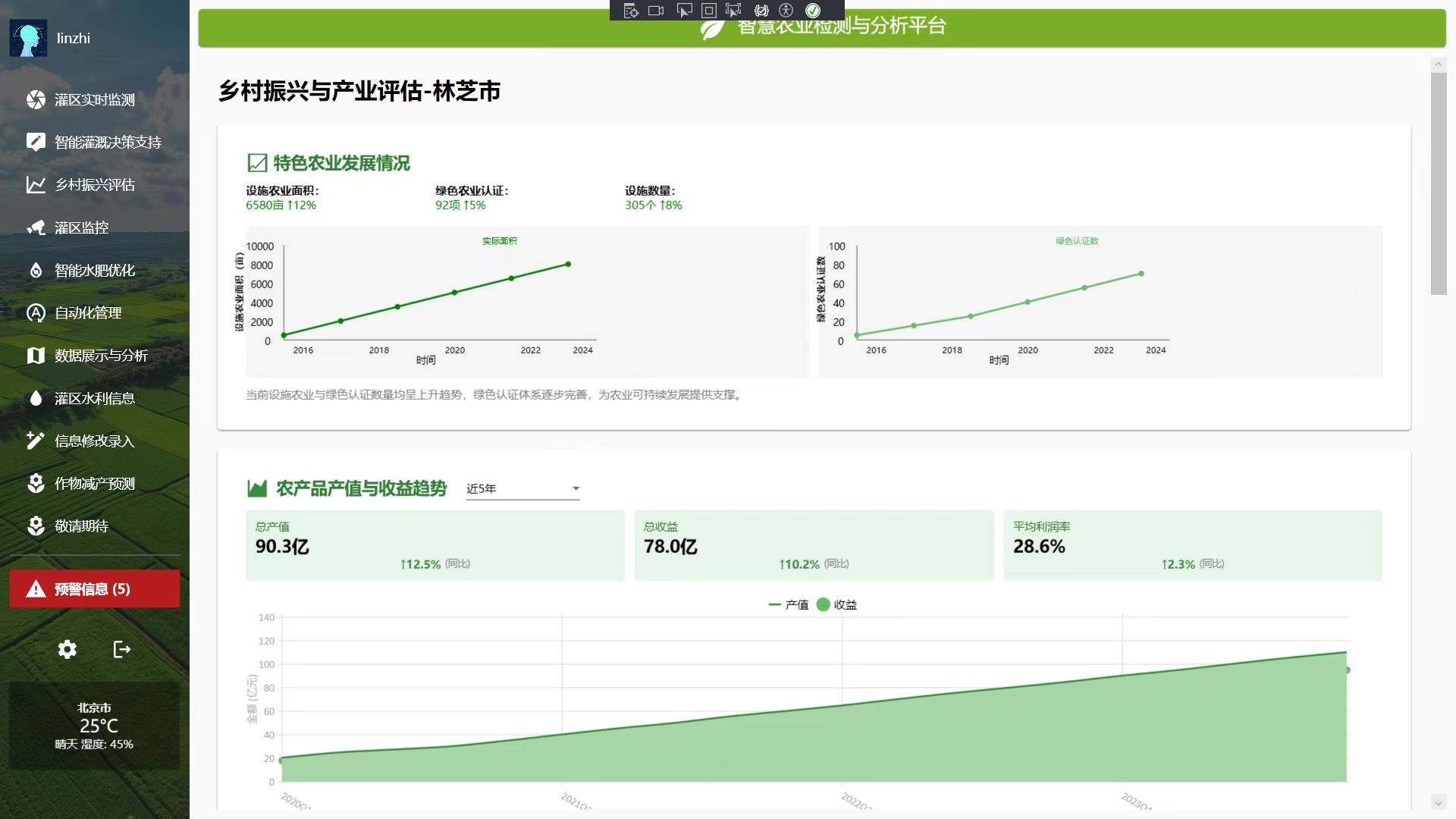Click the Hot Reload braces-check icon
Screen dimensions: 1456x819
pyautogui.click(x=761, y=11)
